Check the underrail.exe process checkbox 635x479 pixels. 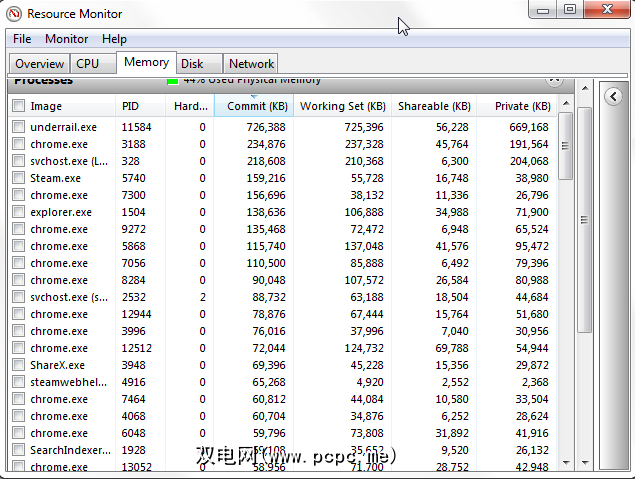pyautogui.click(x=18, y=127)
